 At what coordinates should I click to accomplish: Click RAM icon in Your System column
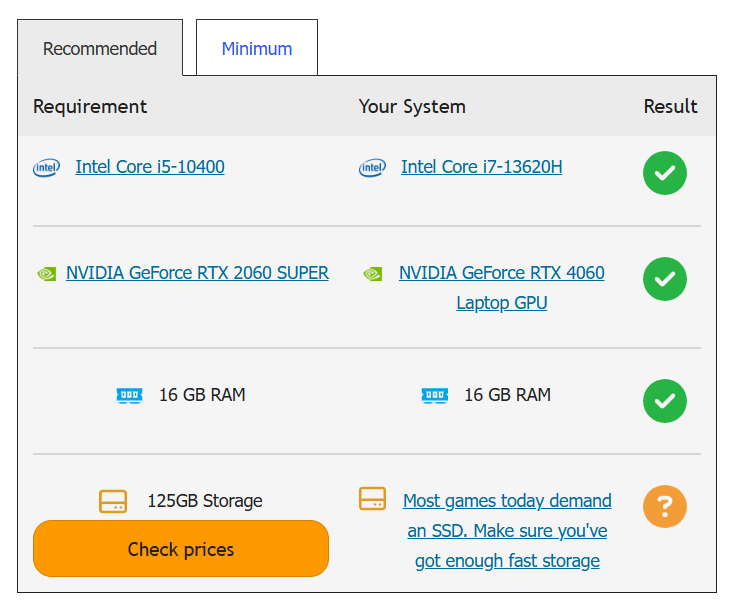tap(435, 395)
